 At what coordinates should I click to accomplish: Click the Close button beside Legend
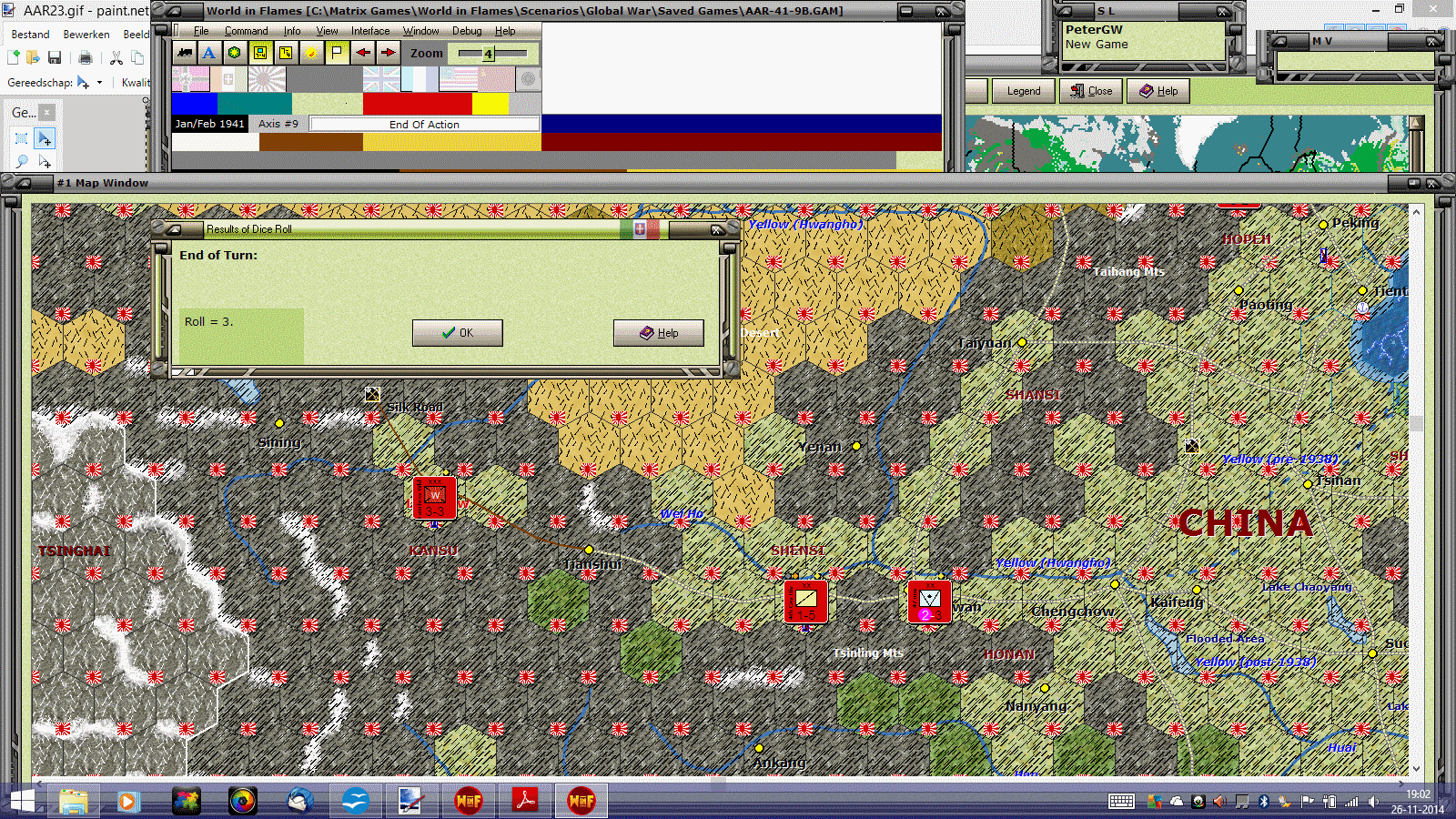point(1091,91)
